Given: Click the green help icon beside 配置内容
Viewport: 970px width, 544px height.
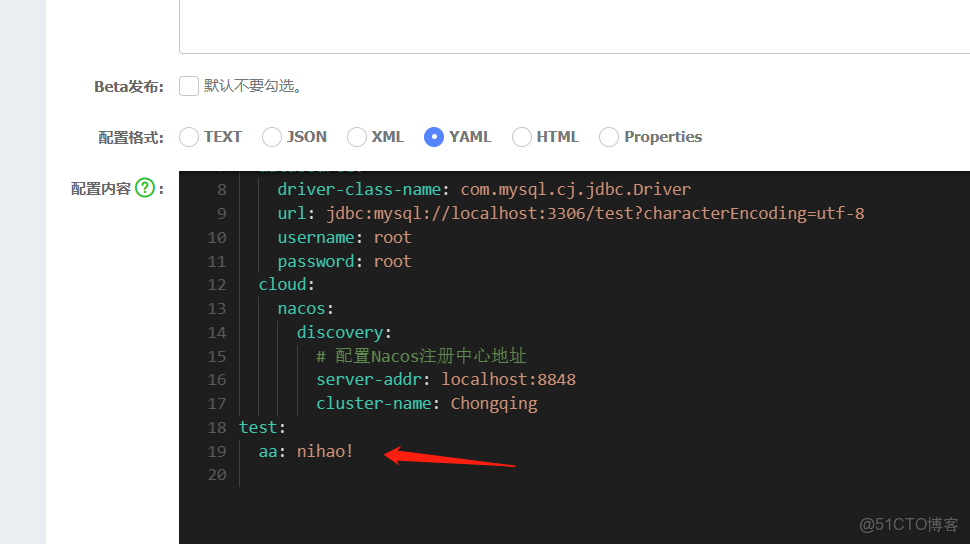Looking at the screenshot, I should 145,188.
